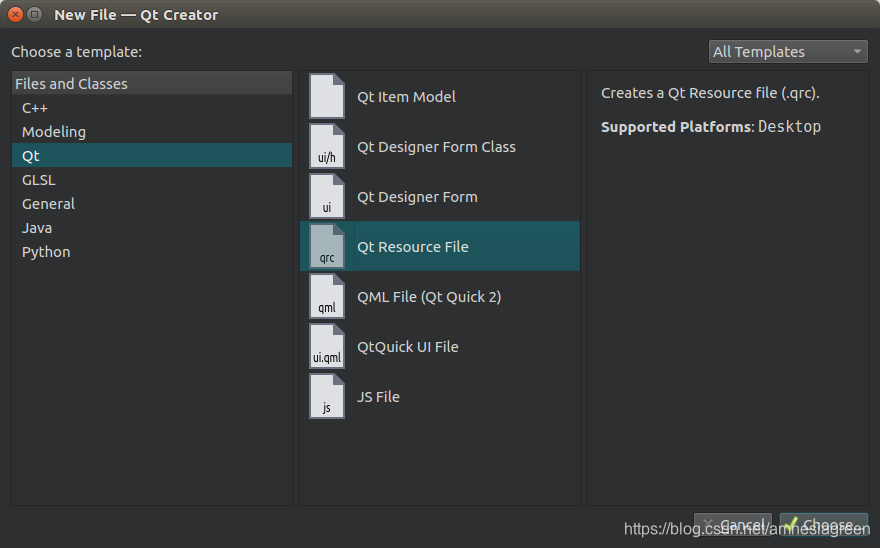Select the Java category
880x548 pixels.
(x=152, y=228)
